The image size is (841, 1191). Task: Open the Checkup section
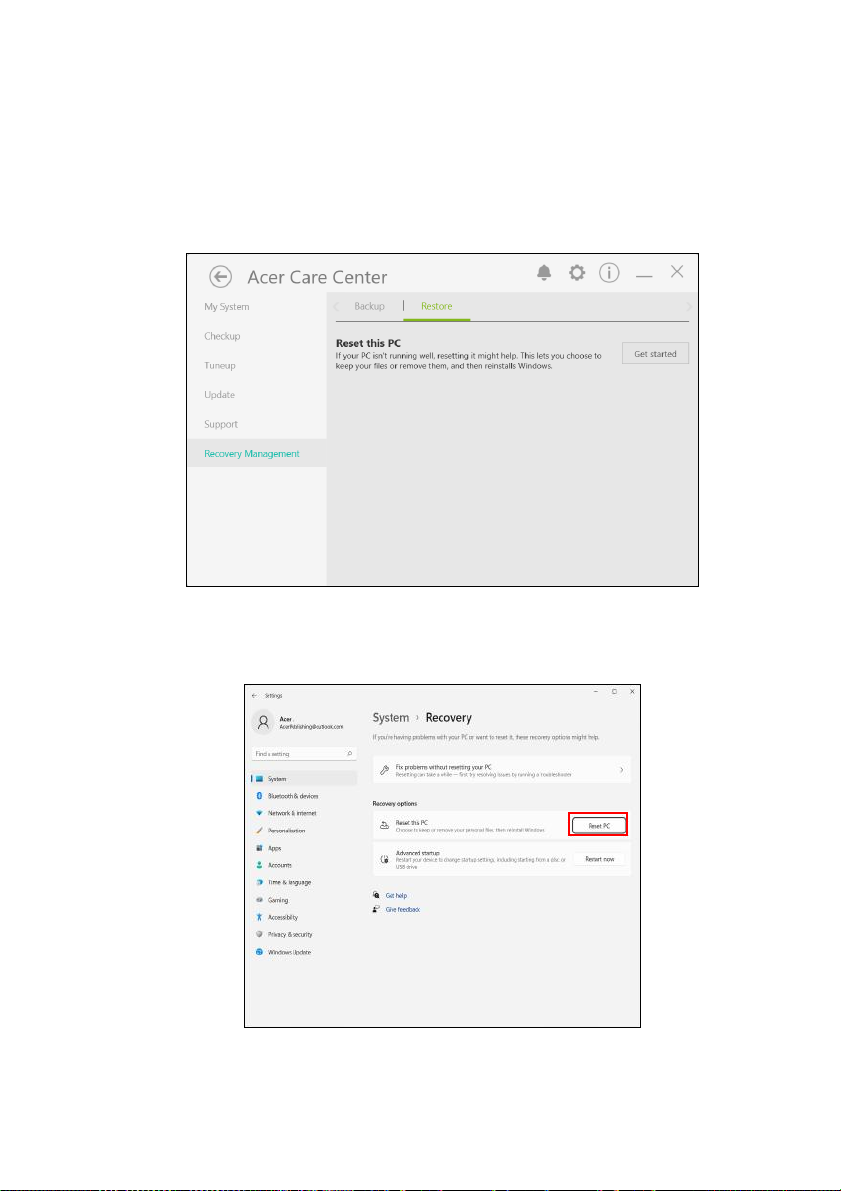(x=222, y=336)
